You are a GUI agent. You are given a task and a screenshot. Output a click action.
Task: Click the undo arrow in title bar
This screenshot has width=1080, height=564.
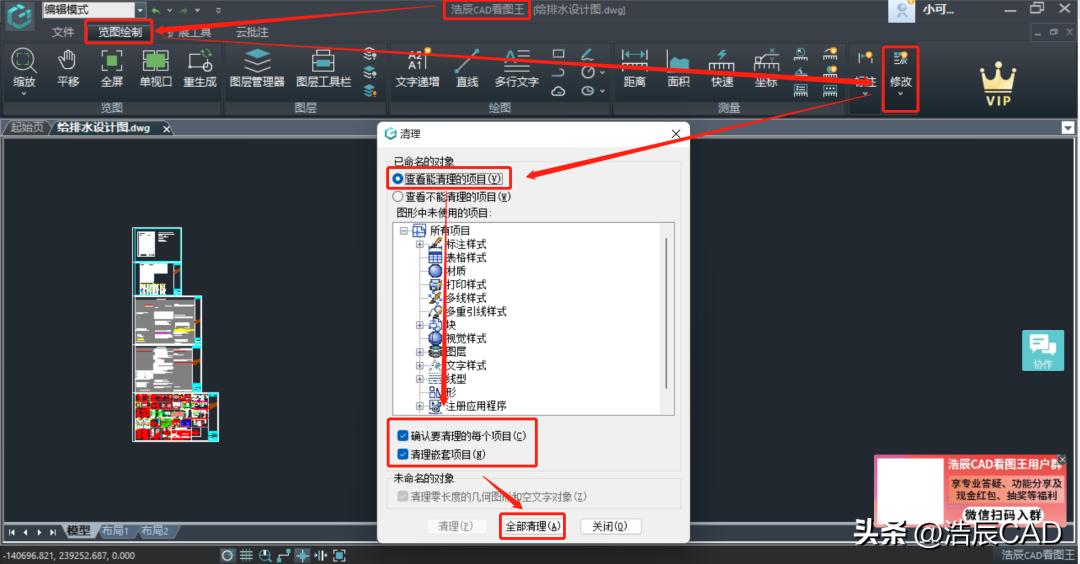click(156, 10)
